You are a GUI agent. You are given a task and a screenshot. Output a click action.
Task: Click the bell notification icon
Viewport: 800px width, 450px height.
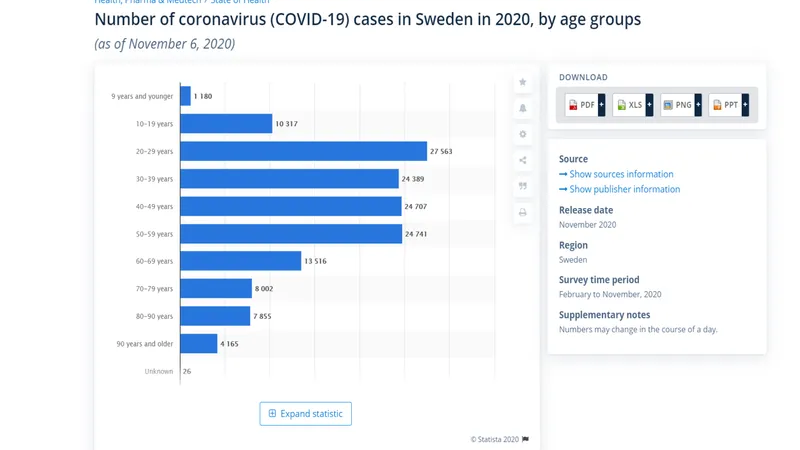click(522, 108)
